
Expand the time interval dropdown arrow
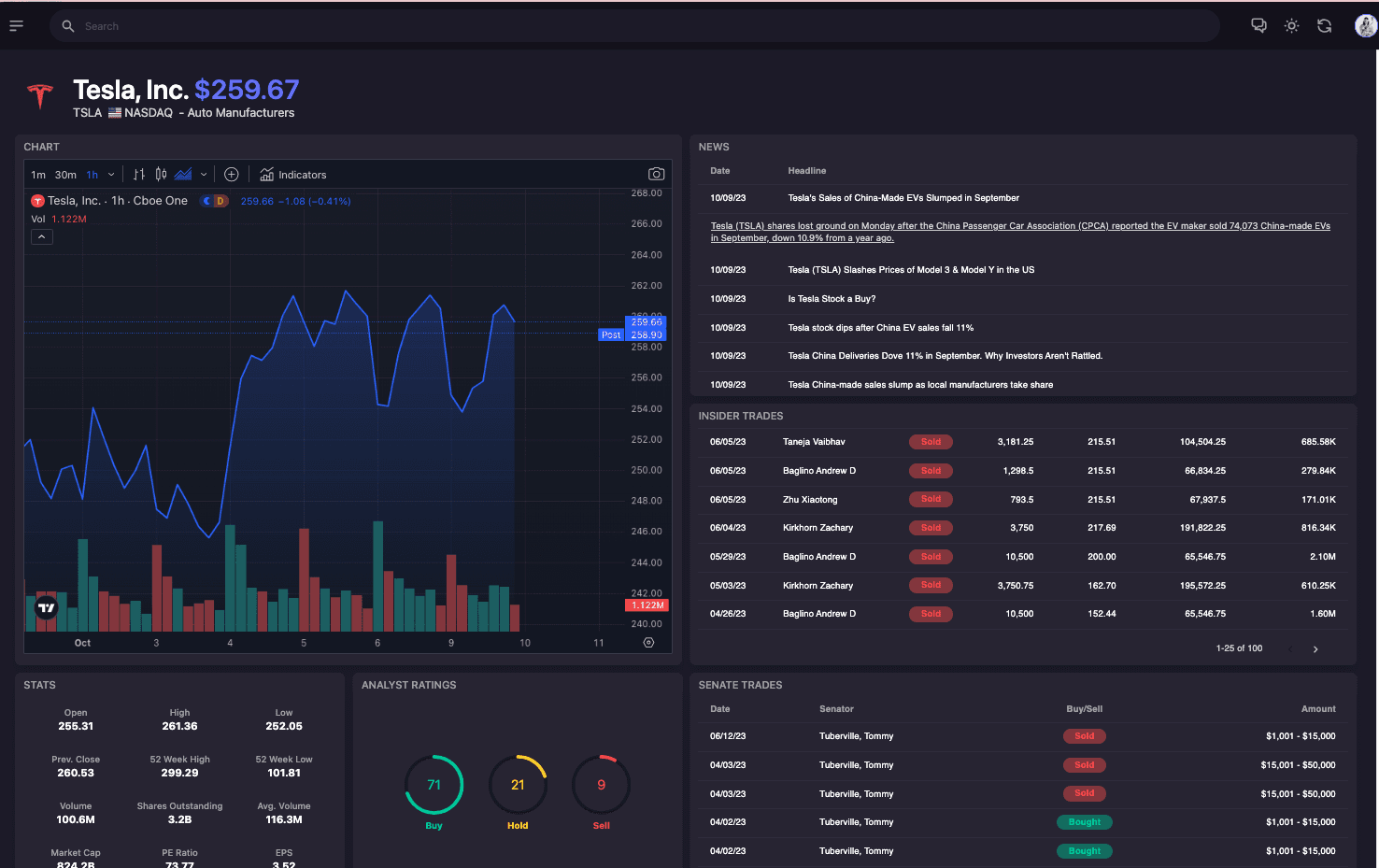pos(111,175)
